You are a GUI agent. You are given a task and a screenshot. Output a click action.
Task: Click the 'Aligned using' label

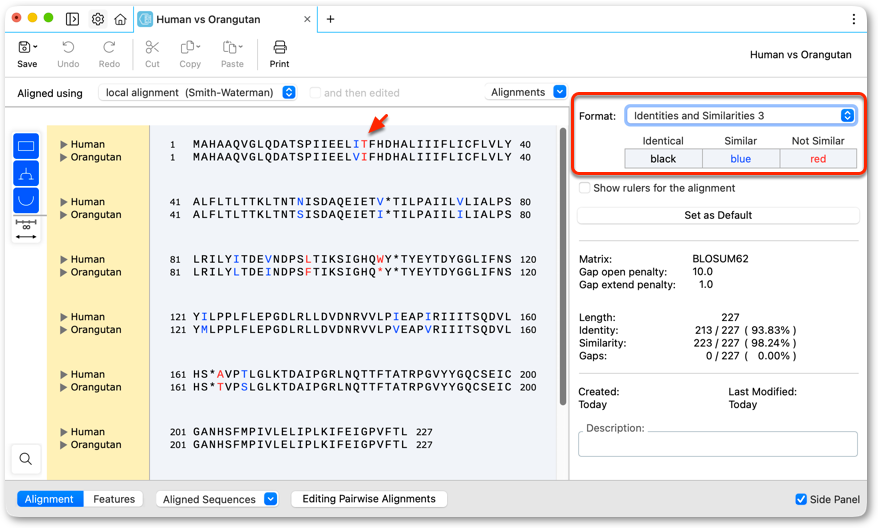(x=50, y=93)
